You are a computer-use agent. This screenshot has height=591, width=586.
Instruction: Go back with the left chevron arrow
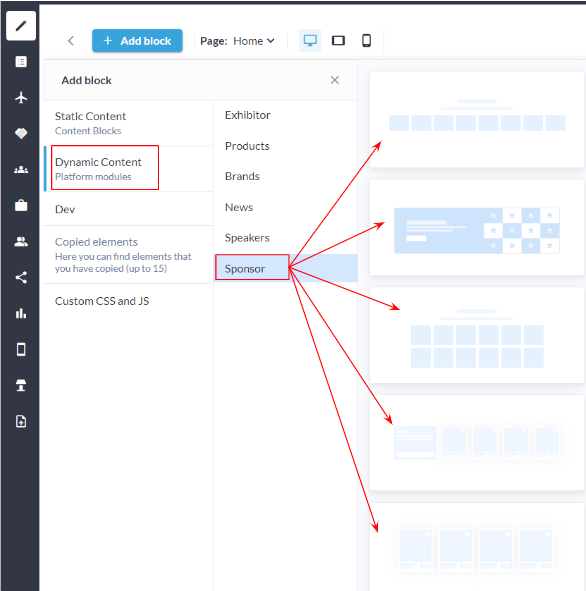[x=71, y=41]
